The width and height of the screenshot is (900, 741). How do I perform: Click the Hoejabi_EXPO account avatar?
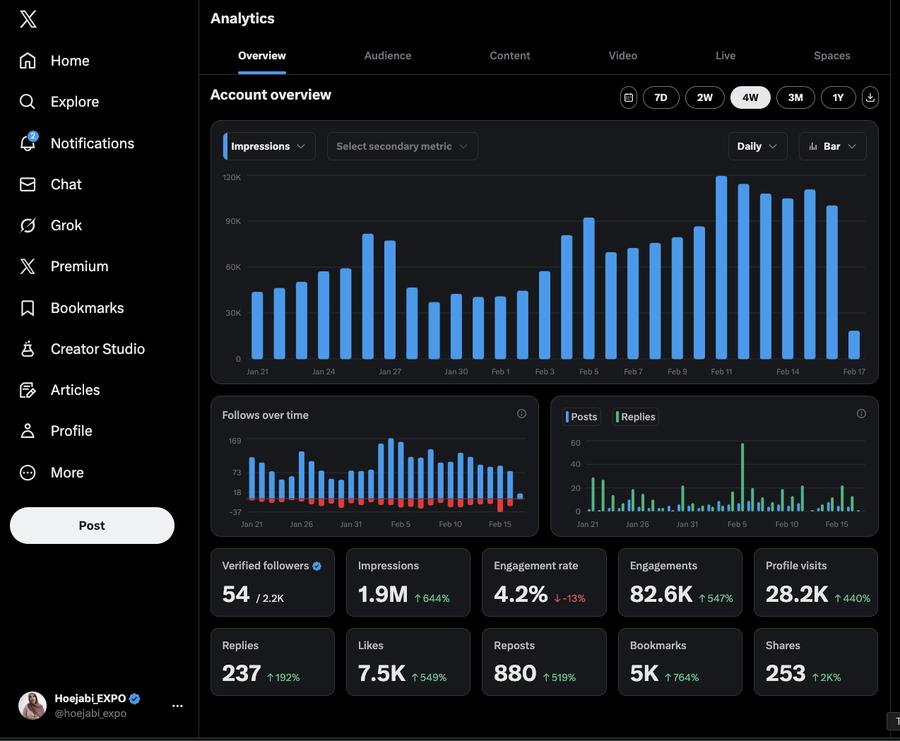coord(31,706)
